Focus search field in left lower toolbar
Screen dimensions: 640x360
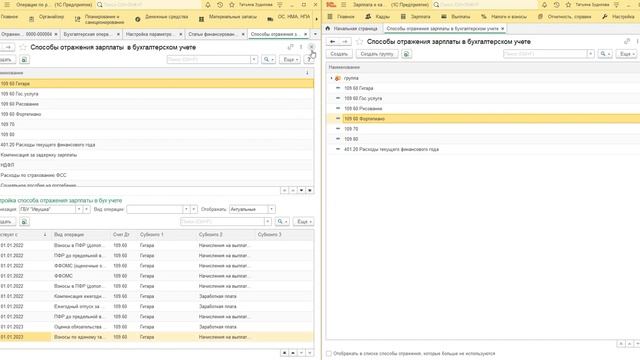[222, 222]
